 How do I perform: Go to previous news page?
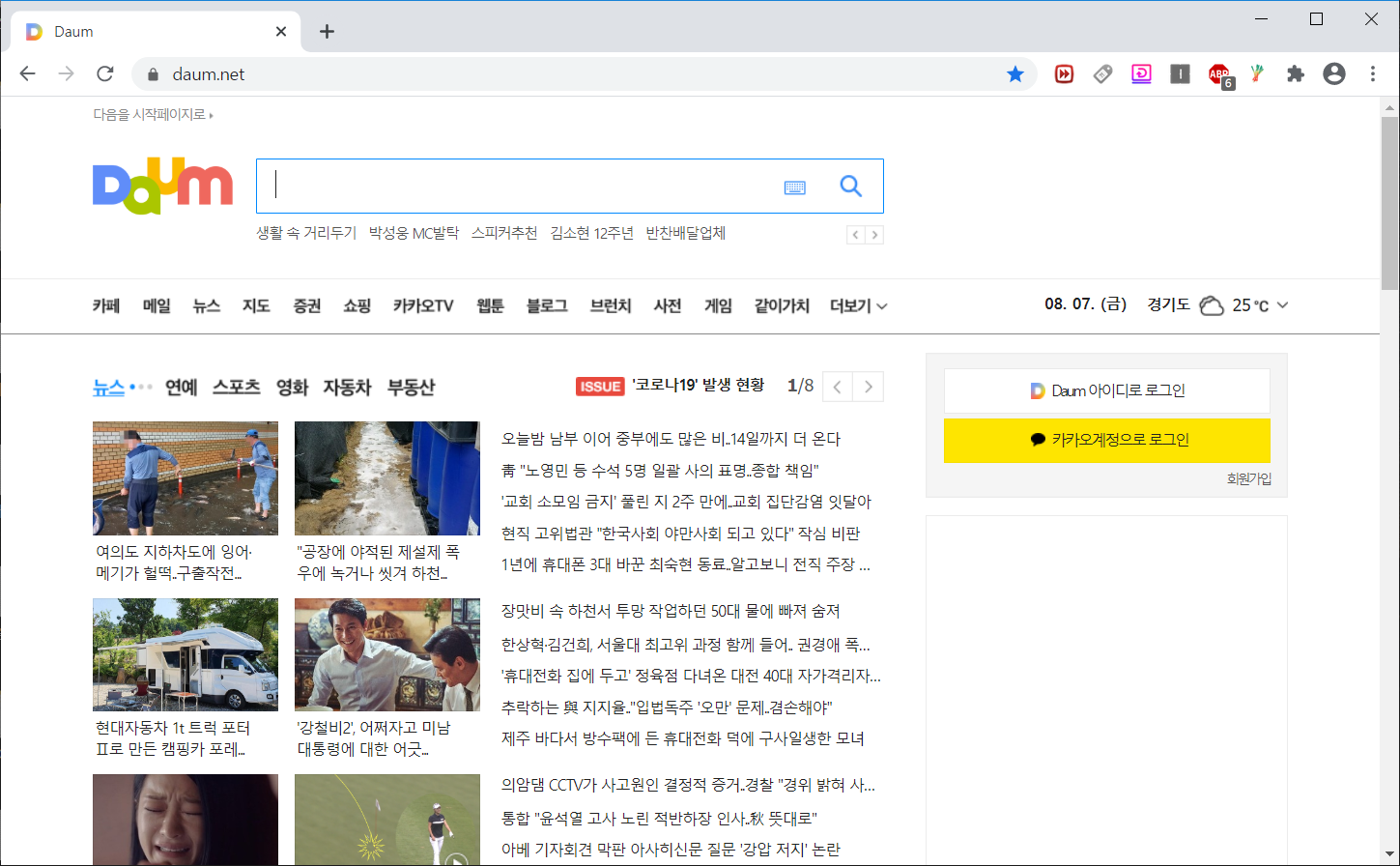(x=838, y=387)
